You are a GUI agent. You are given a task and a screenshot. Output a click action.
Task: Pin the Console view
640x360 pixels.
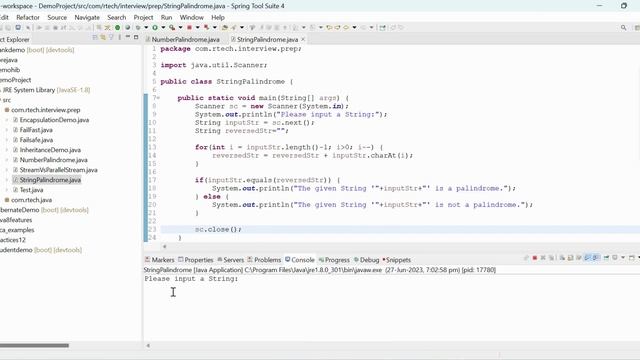tap(606, 258)
